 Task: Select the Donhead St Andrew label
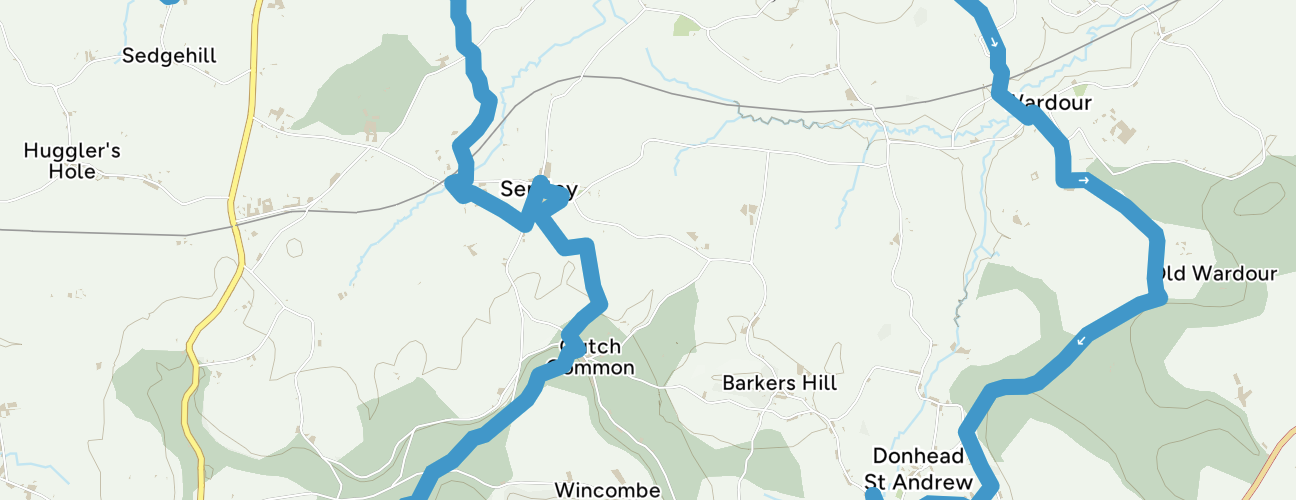pos(918,469)
